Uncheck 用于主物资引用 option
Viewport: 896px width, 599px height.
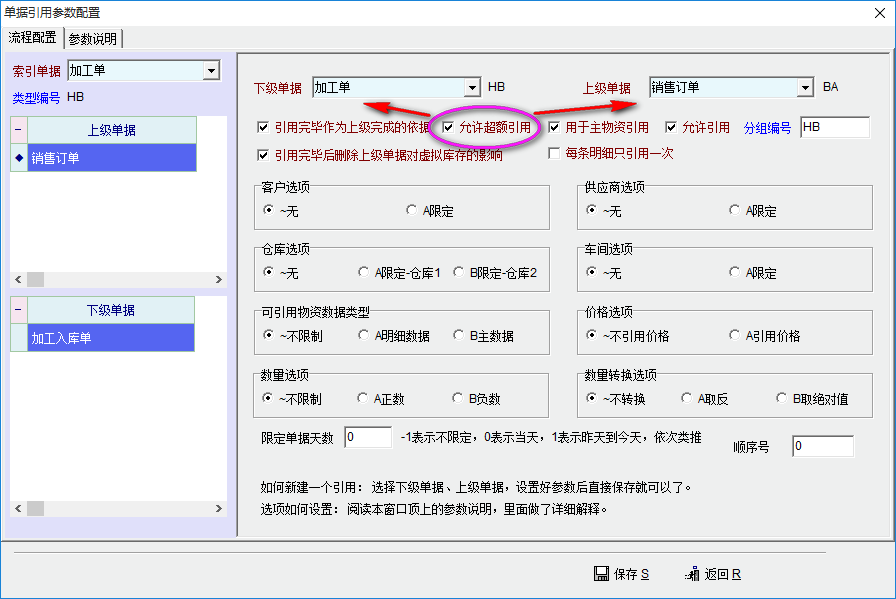click(x=554, y=128)
